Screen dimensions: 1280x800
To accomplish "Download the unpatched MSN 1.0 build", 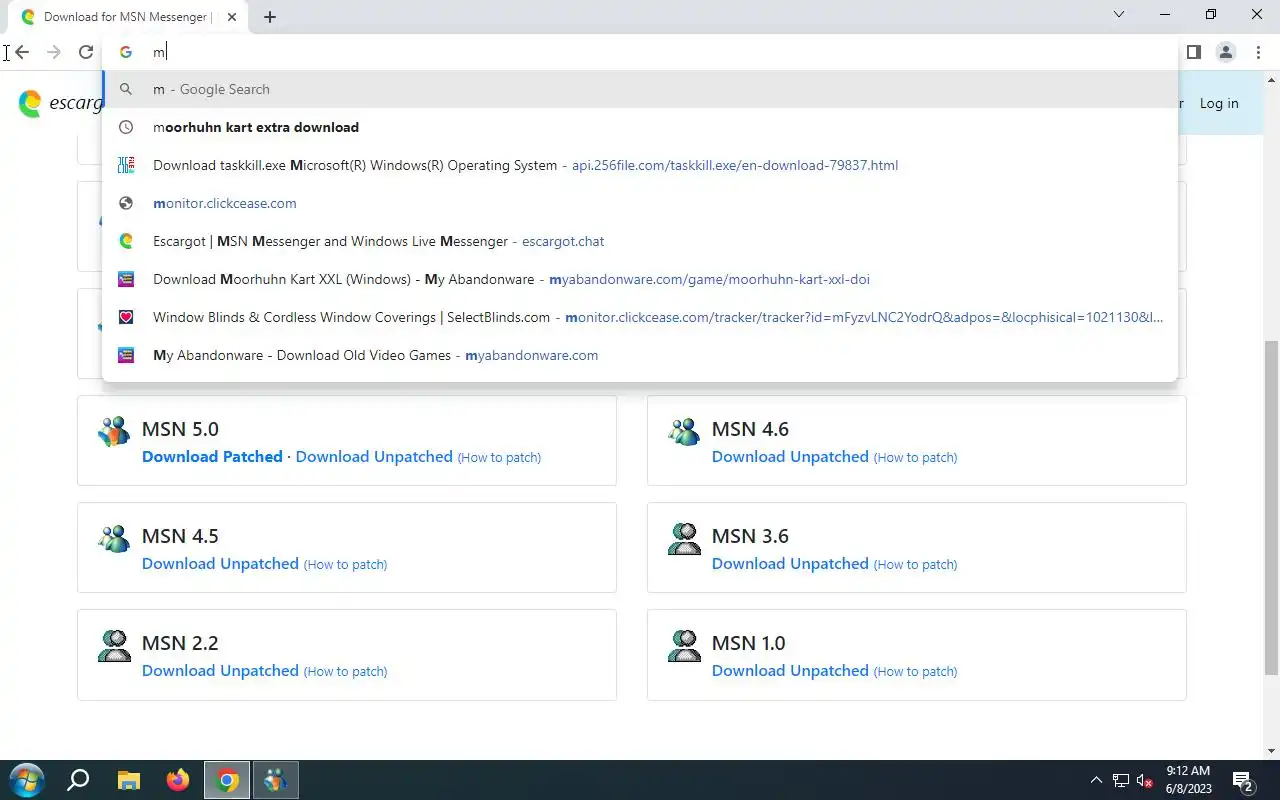I will point(790,670).
